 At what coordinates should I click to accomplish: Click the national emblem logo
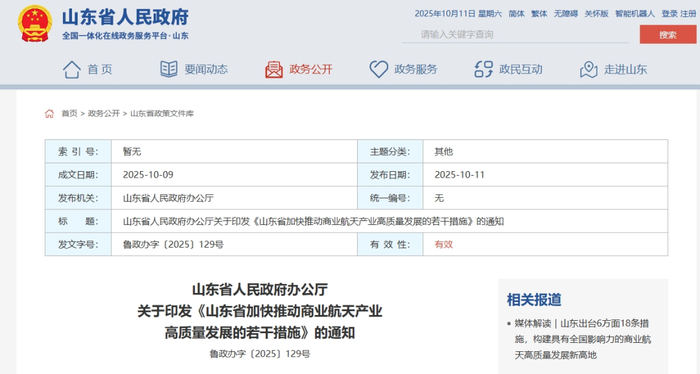[35, 24]
